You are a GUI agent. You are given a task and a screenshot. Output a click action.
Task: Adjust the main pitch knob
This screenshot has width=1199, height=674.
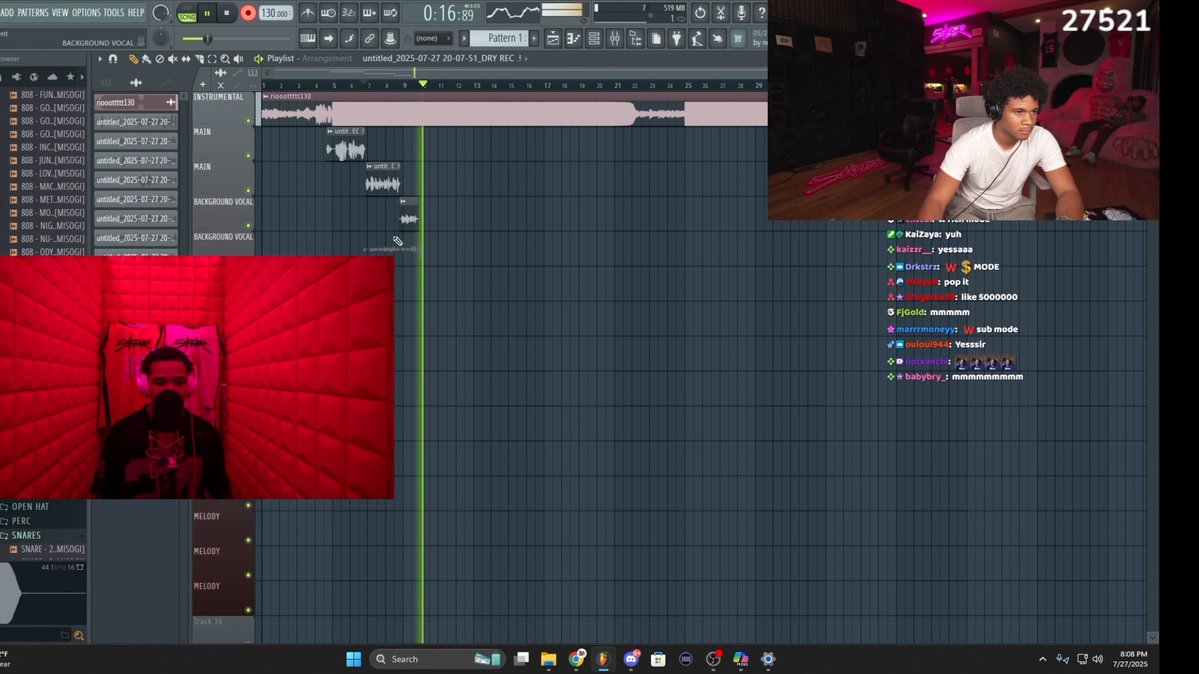(161, 37)
